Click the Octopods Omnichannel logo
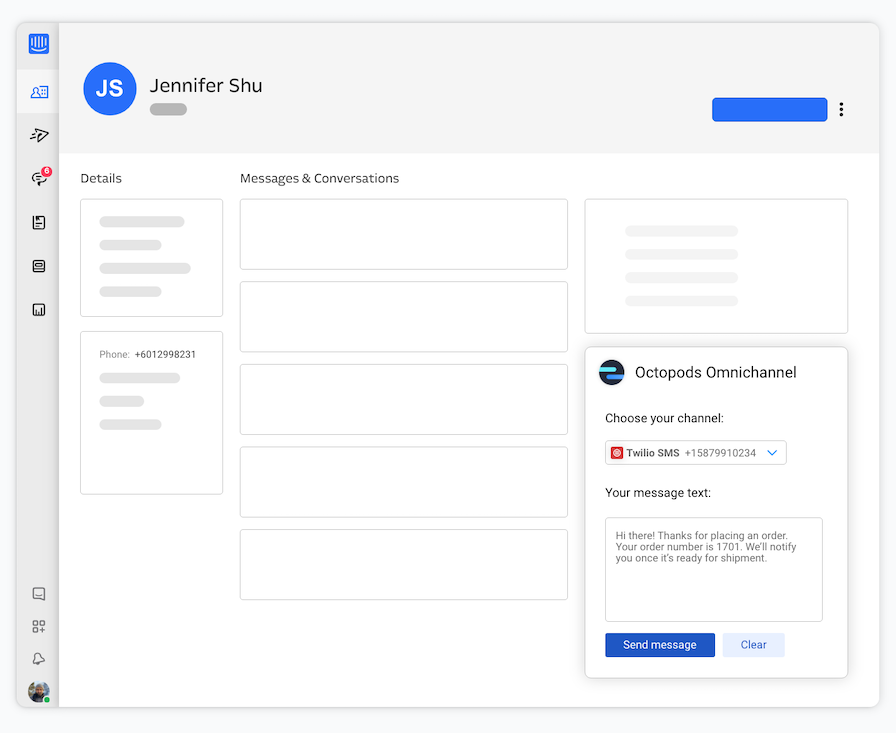Image resolution: width=896 pixels, height=733 pixels. point(612,372)
